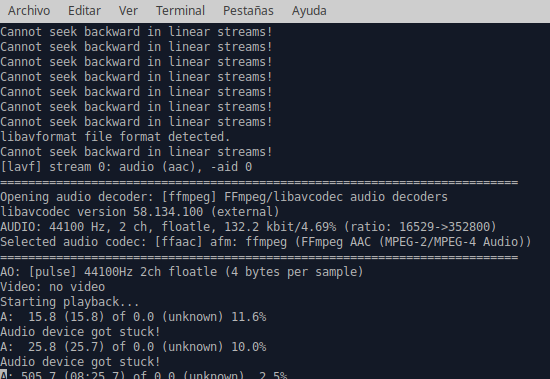The height and width of the screenshot is (379, 550).
Task: Click the '(08:25.7)' playback status line
Action: click(x=143, y=374)
